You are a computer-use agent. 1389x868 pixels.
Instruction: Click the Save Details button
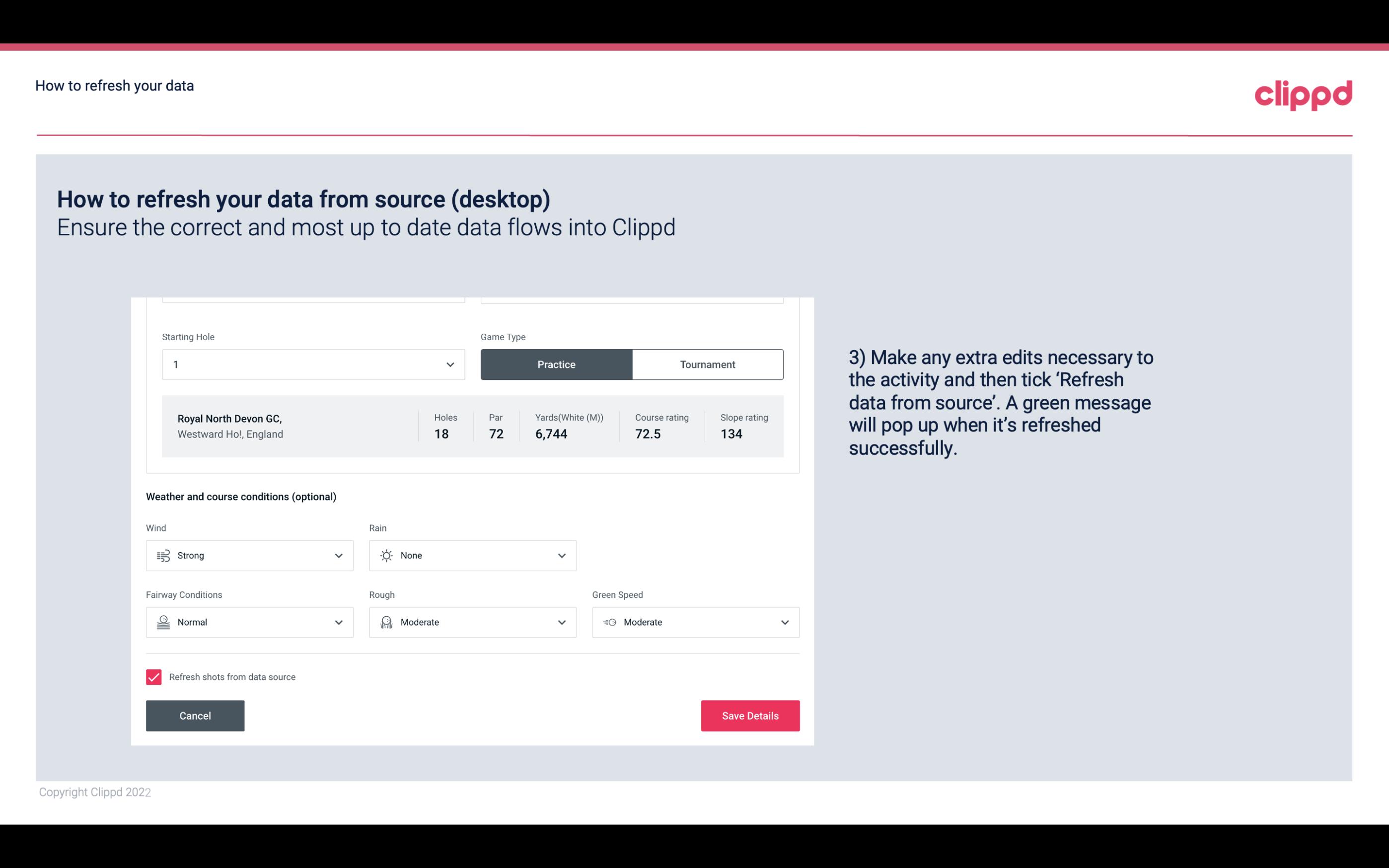pos(750,715)
